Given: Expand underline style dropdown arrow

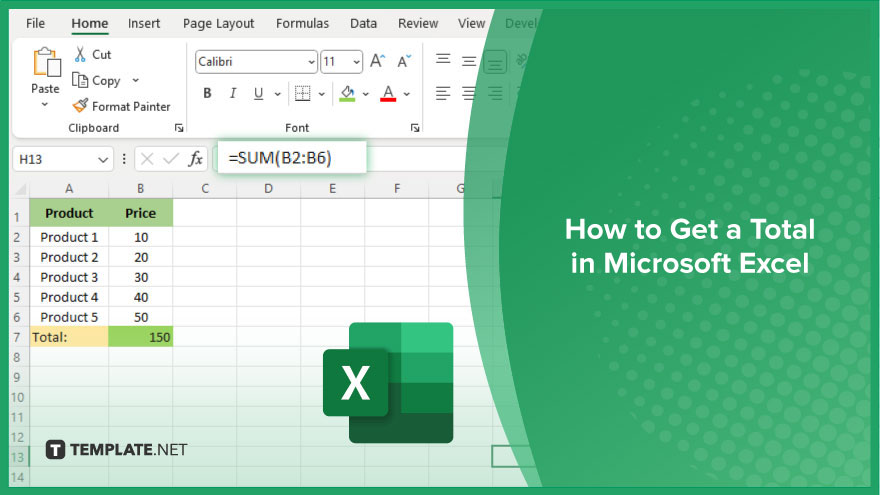Looking at the screenshot, I should 277,94.
